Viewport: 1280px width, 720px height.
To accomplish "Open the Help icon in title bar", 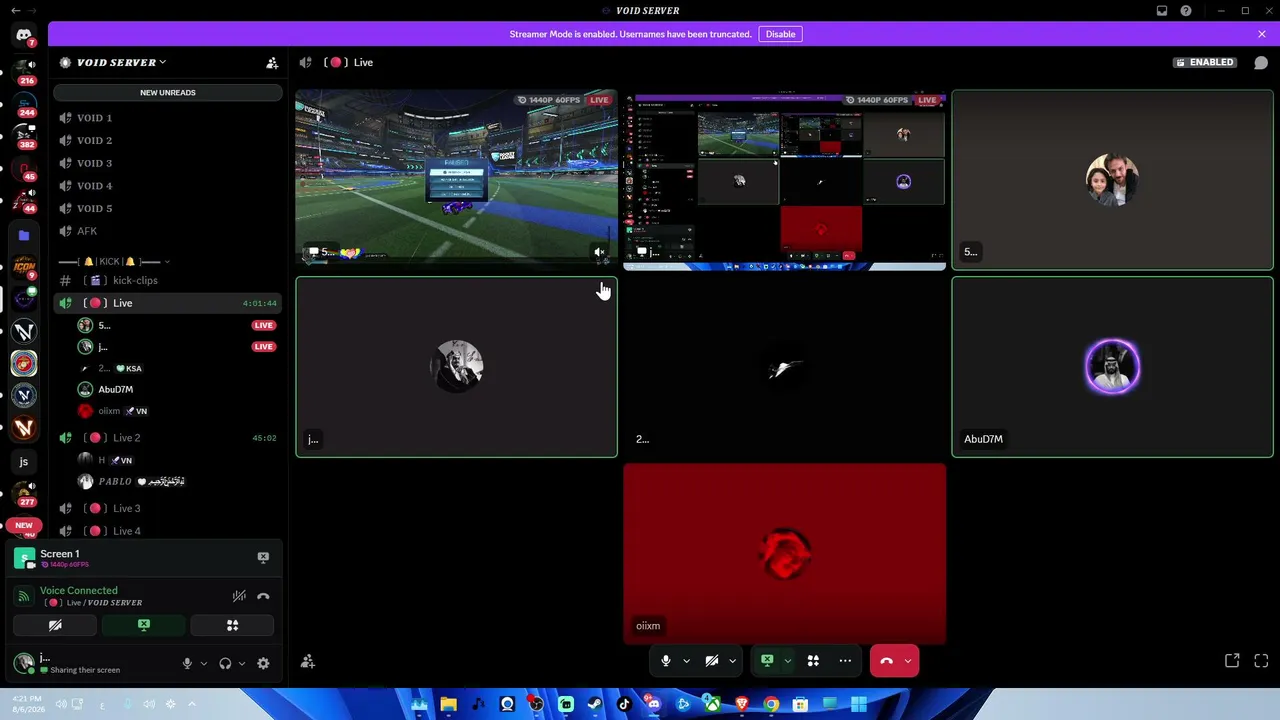I will 1186,11.
